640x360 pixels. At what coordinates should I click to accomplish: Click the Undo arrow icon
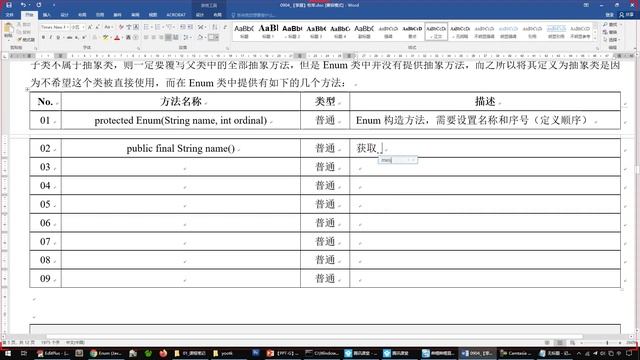[x=23, y=5]
